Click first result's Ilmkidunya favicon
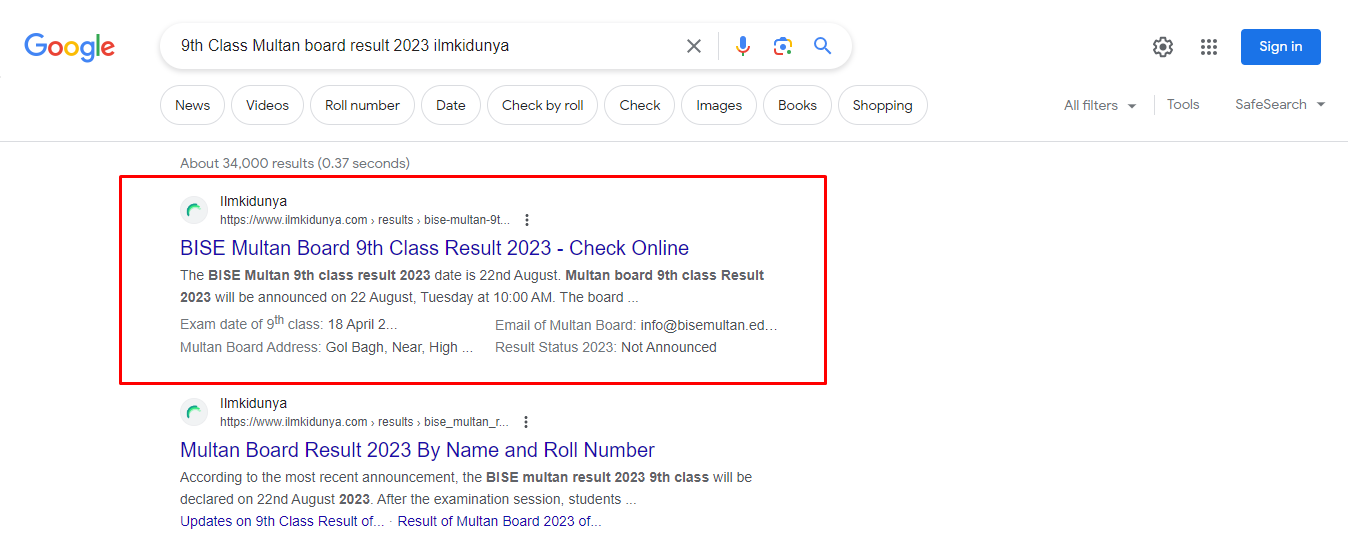This screenshot has height=543, width=1348. point(194,210)
